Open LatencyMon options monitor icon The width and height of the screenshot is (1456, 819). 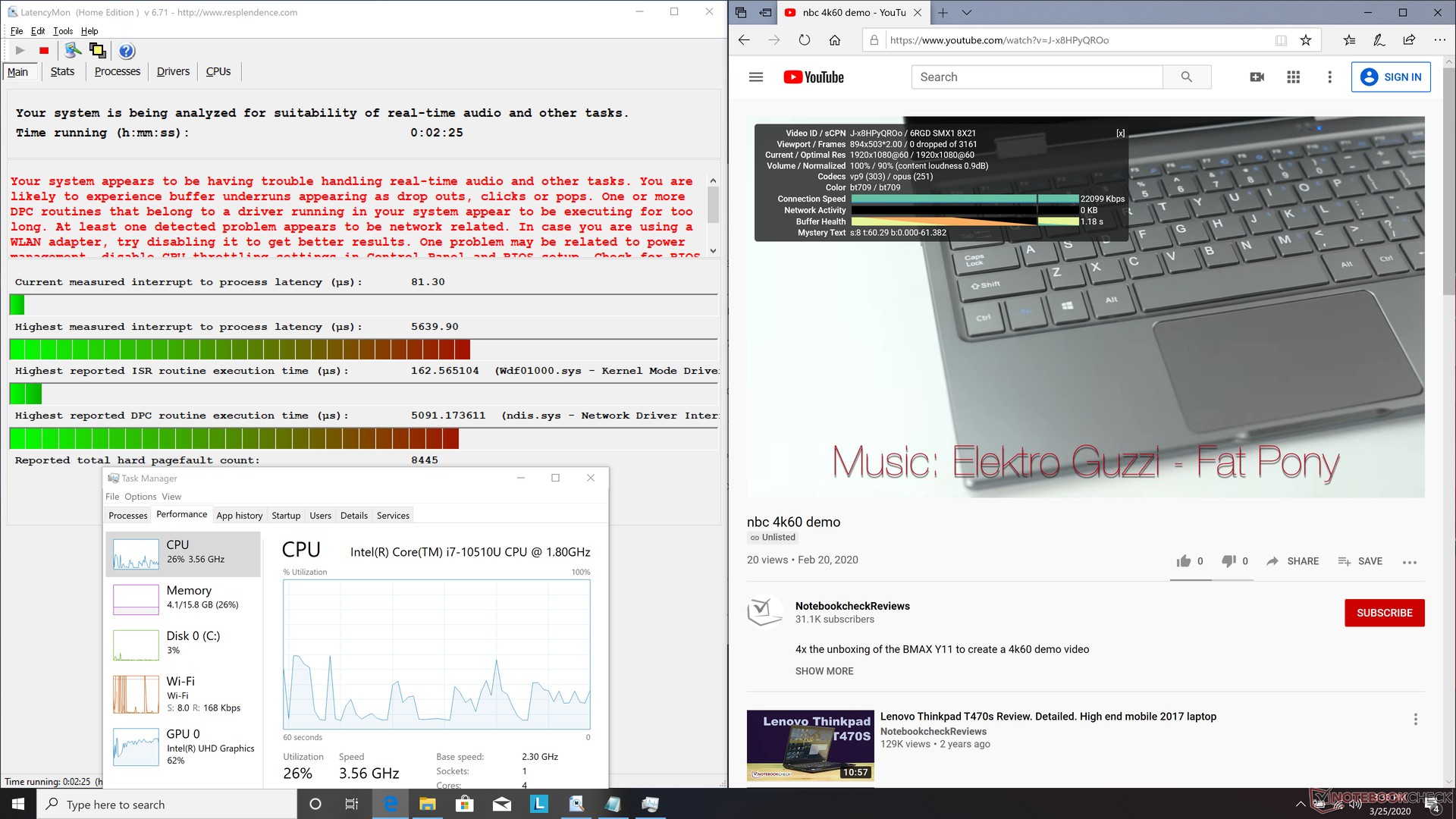[73, 51]
